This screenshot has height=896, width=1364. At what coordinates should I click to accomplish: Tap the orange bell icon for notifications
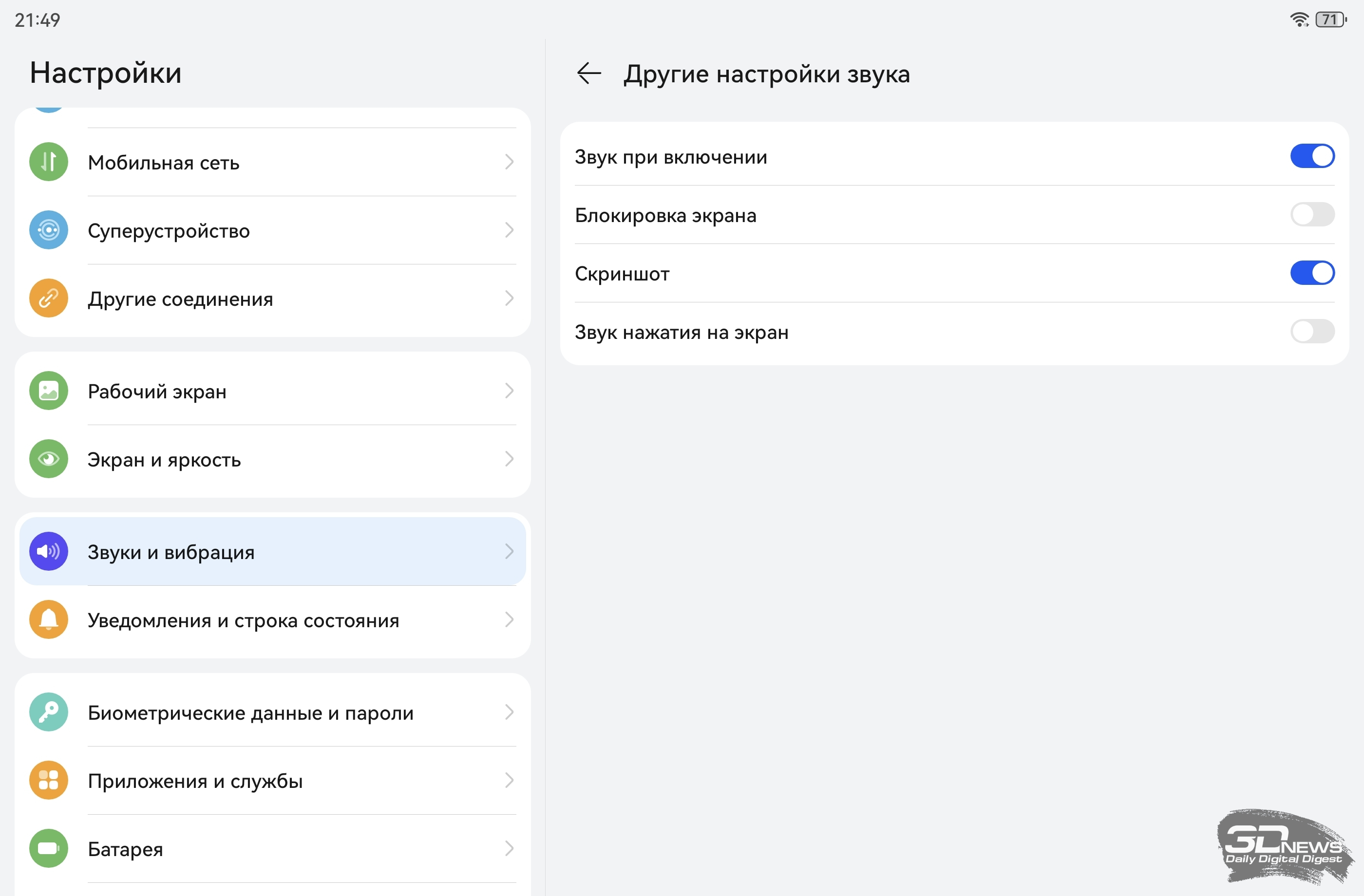click(x=49, y=620)
